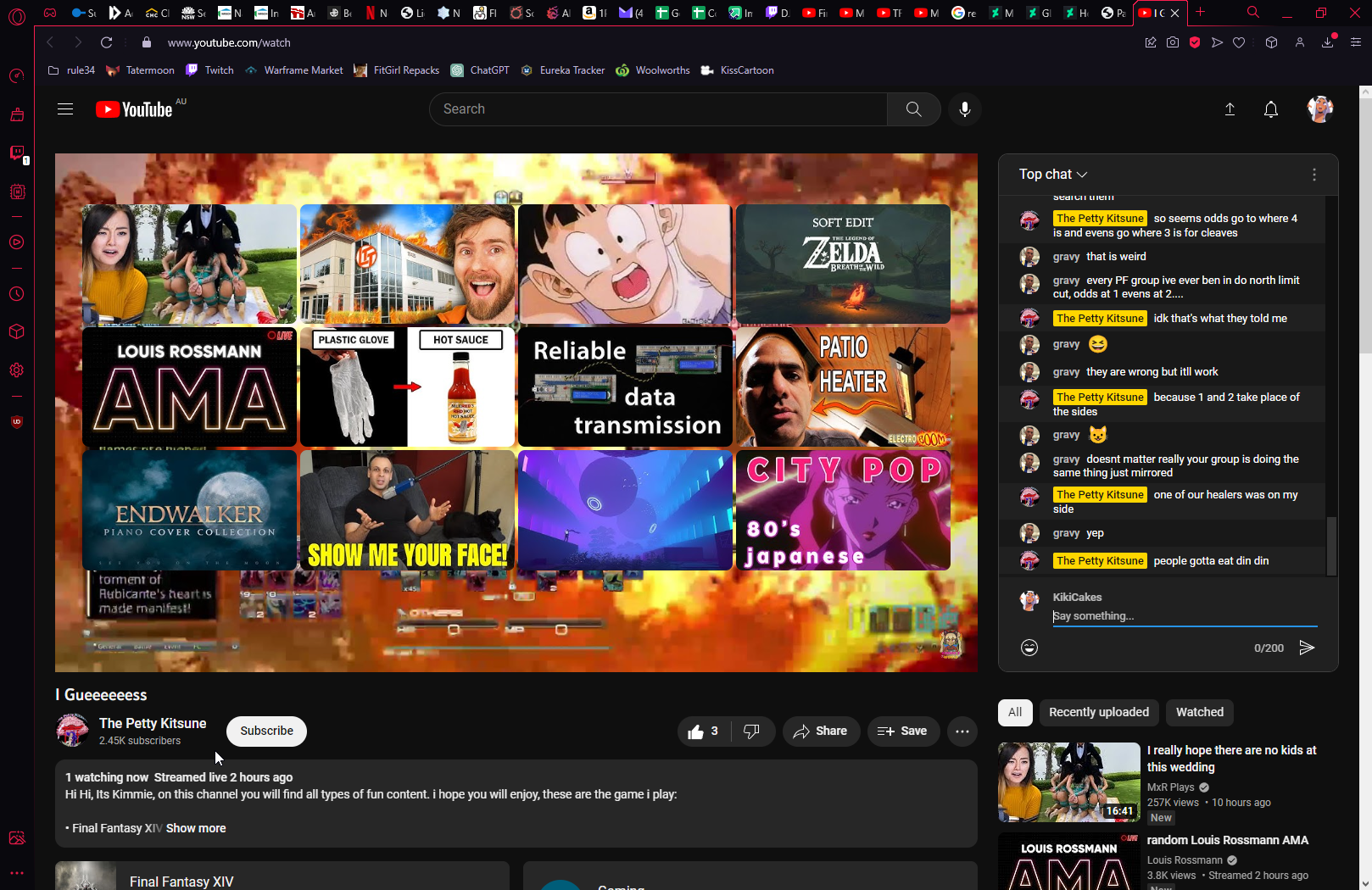Save video to a playlist
The height and width of the screenshot is (890, 1372).
903,731
